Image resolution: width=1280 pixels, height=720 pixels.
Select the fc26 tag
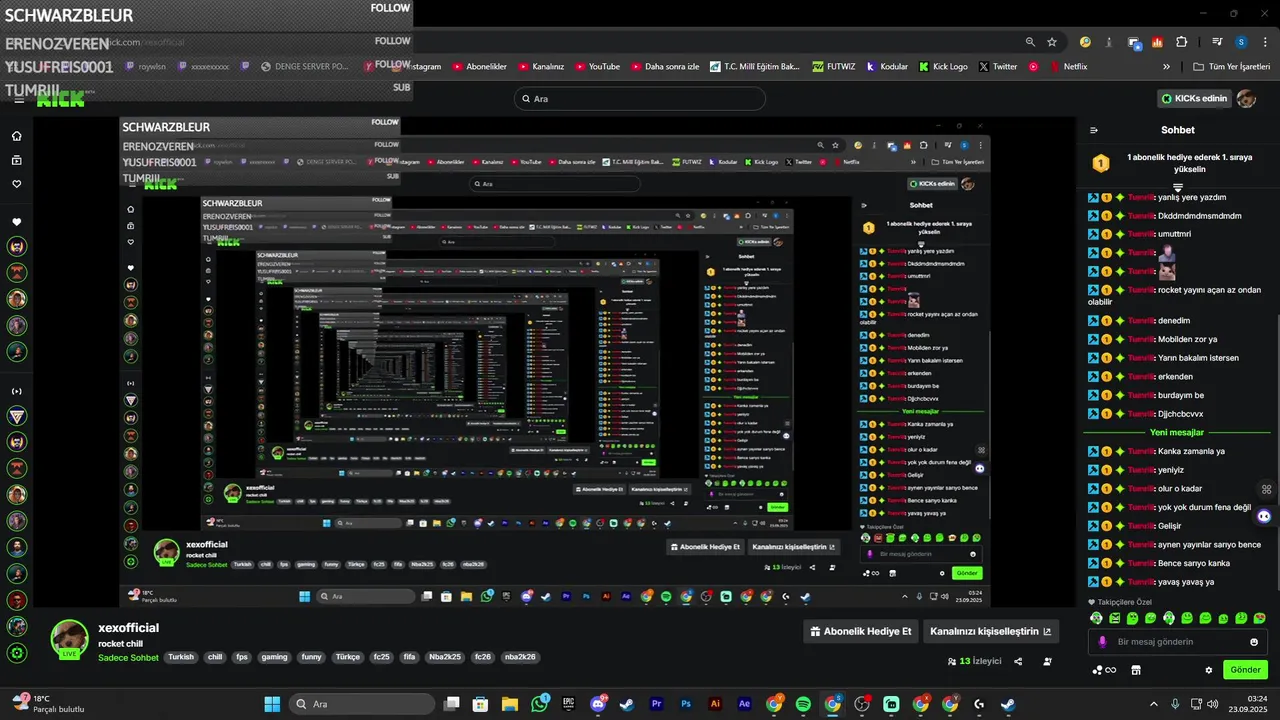coord(482,657)
